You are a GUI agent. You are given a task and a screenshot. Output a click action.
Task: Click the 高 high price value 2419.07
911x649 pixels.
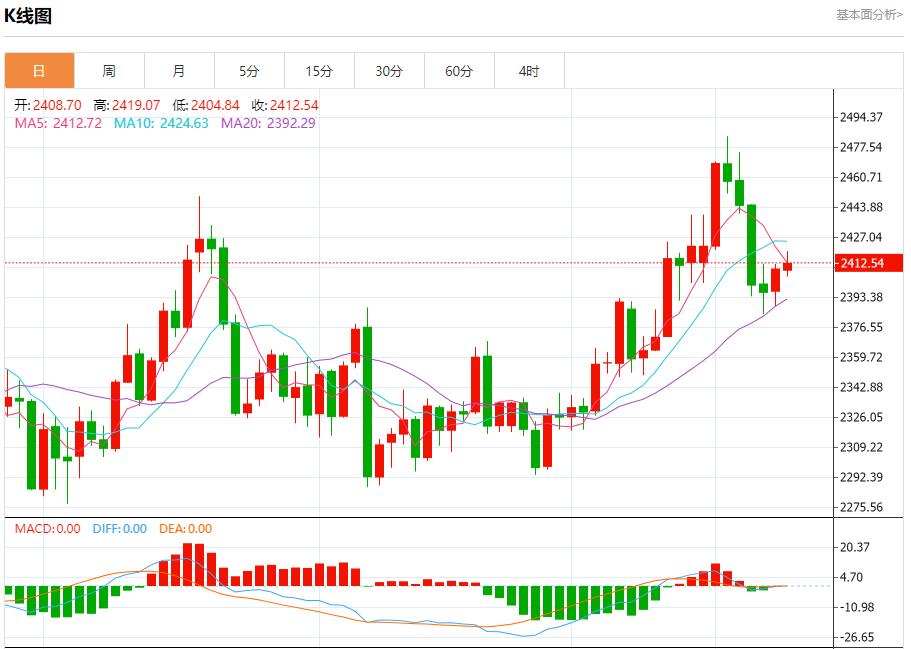tap(136, 105)
